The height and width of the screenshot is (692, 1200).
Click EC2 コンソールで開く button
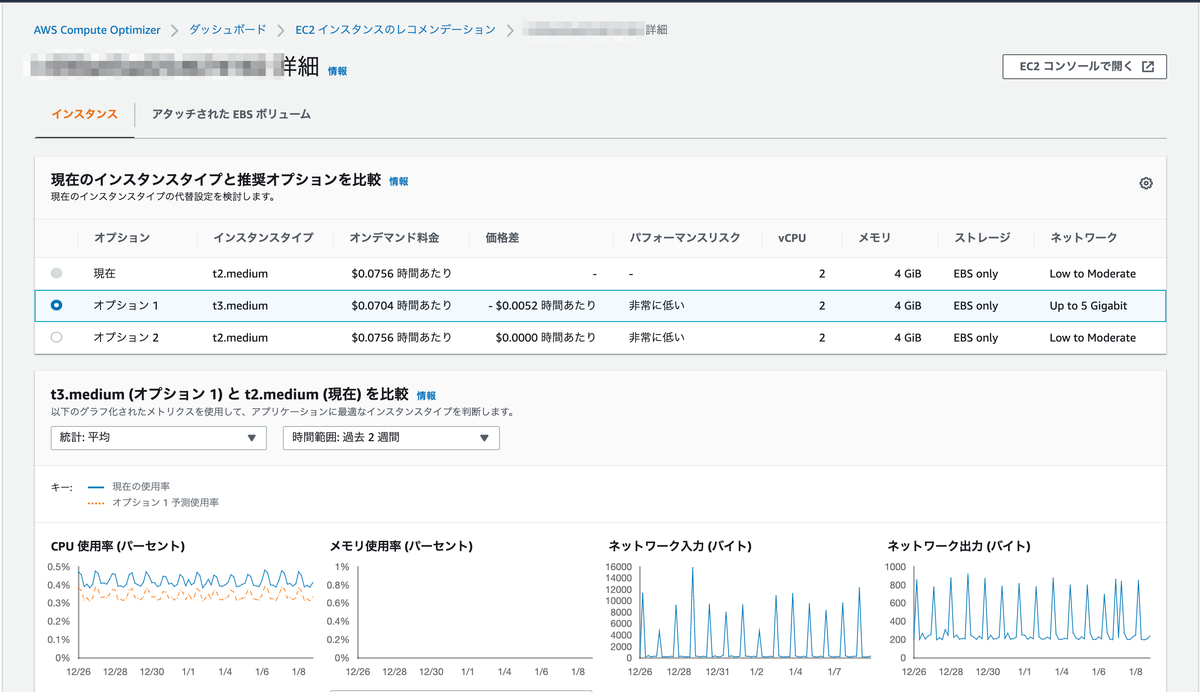pos(1085,67)
